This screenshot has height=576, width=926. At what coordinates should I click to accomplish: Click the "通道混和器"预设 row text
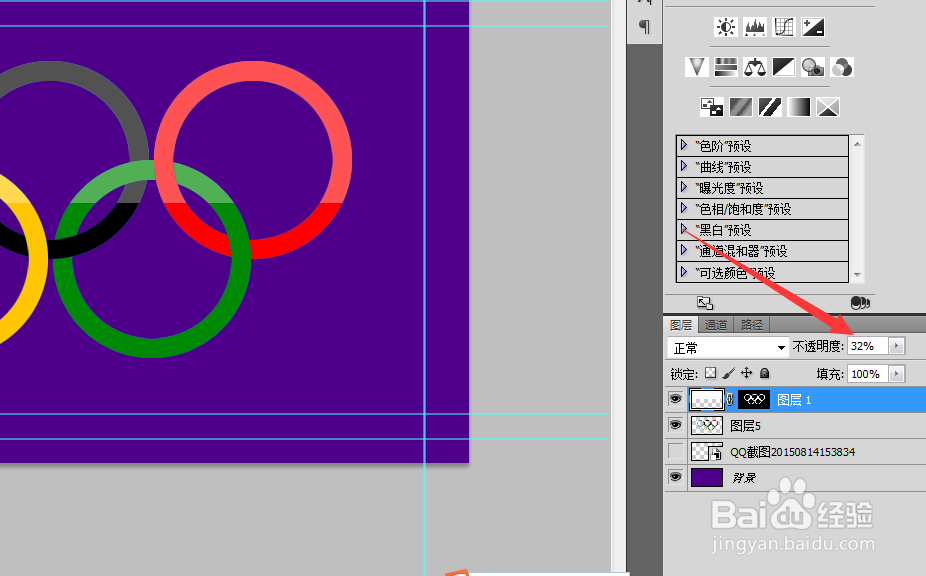pos(741,252)
